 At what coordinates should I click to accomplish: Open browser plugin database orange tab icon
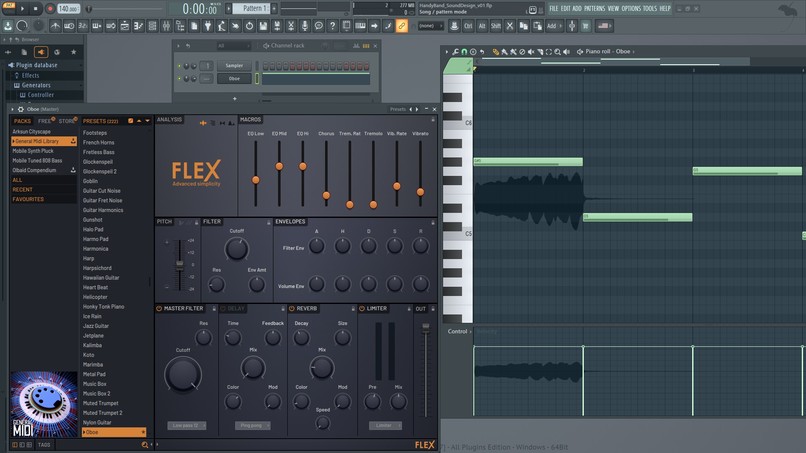(x=41, y=52)
